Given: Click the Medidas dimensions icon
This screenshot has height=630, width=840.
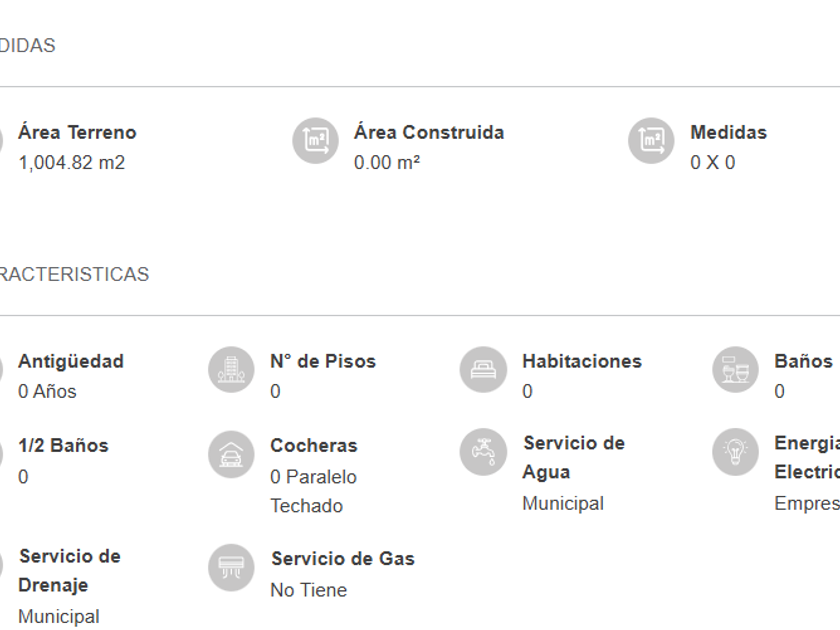Looking at the screenshot, I should 651,141.
